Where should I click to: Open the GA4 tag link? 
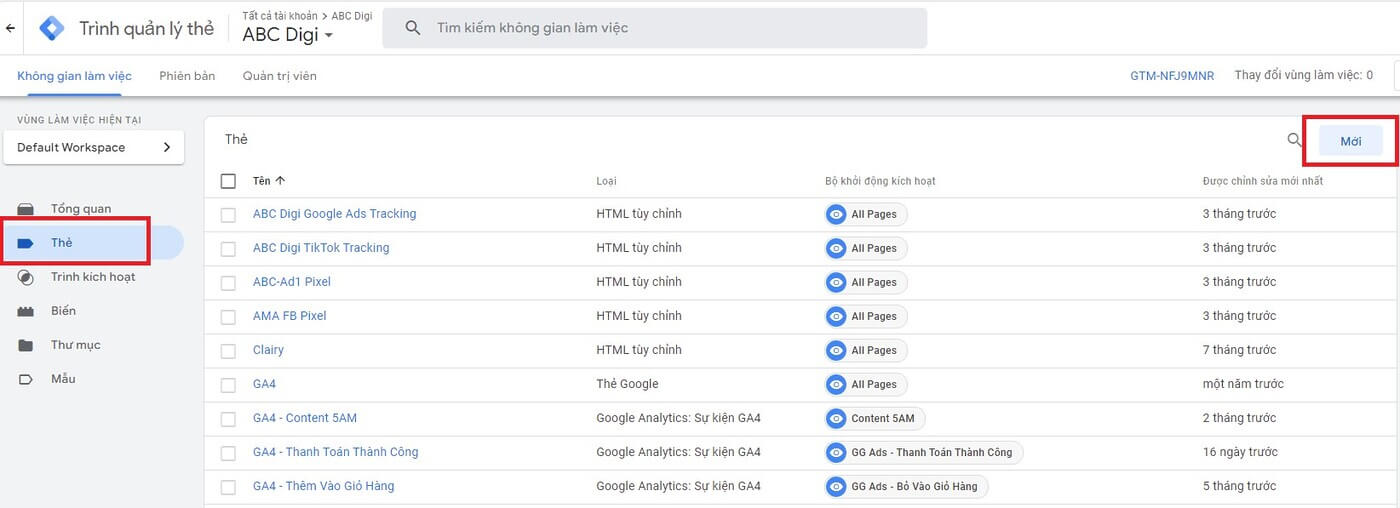pyautogui.click(x=264, y=384)
